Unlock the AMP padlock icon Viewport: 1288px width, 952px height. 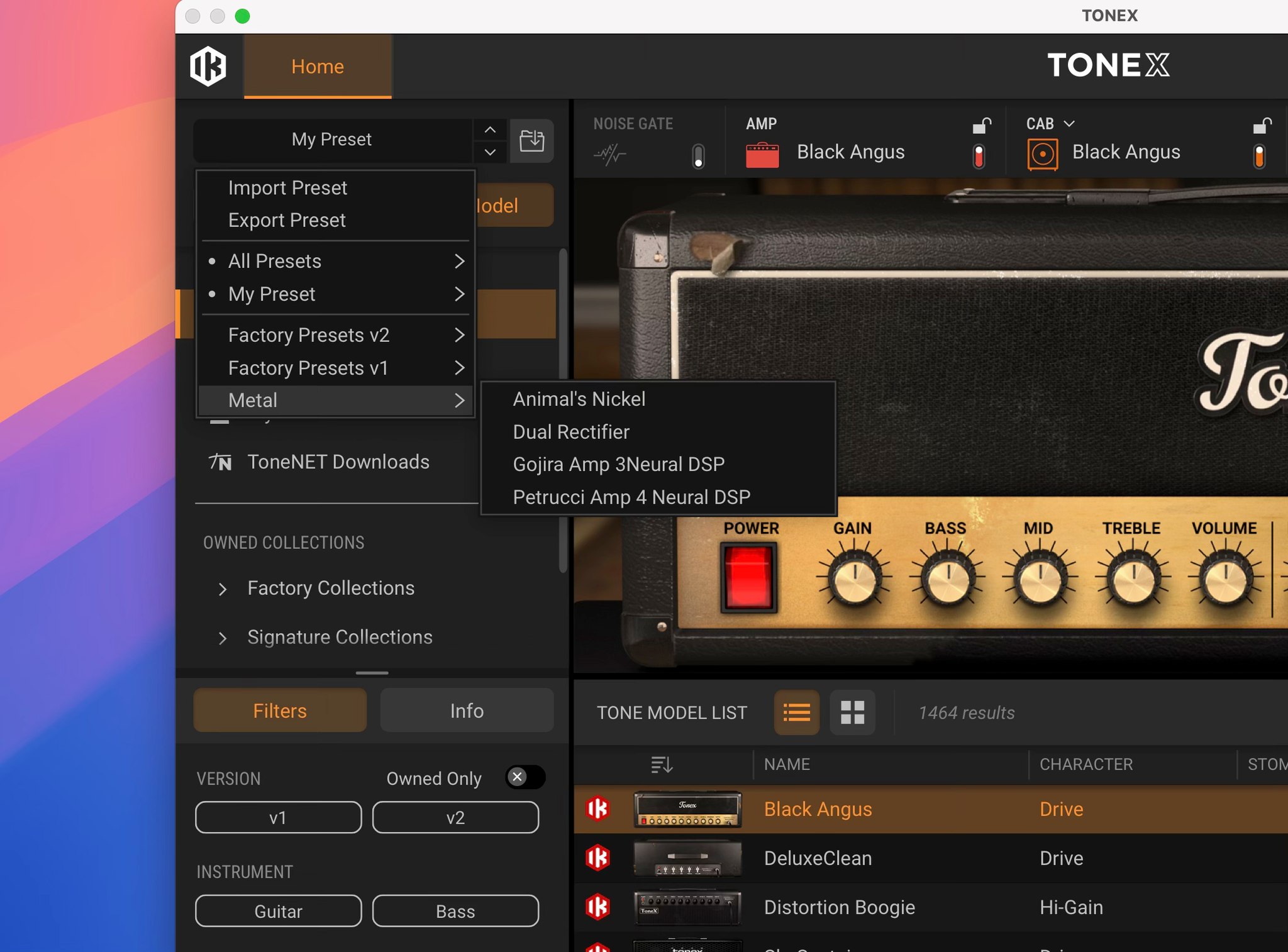[981, 125]
